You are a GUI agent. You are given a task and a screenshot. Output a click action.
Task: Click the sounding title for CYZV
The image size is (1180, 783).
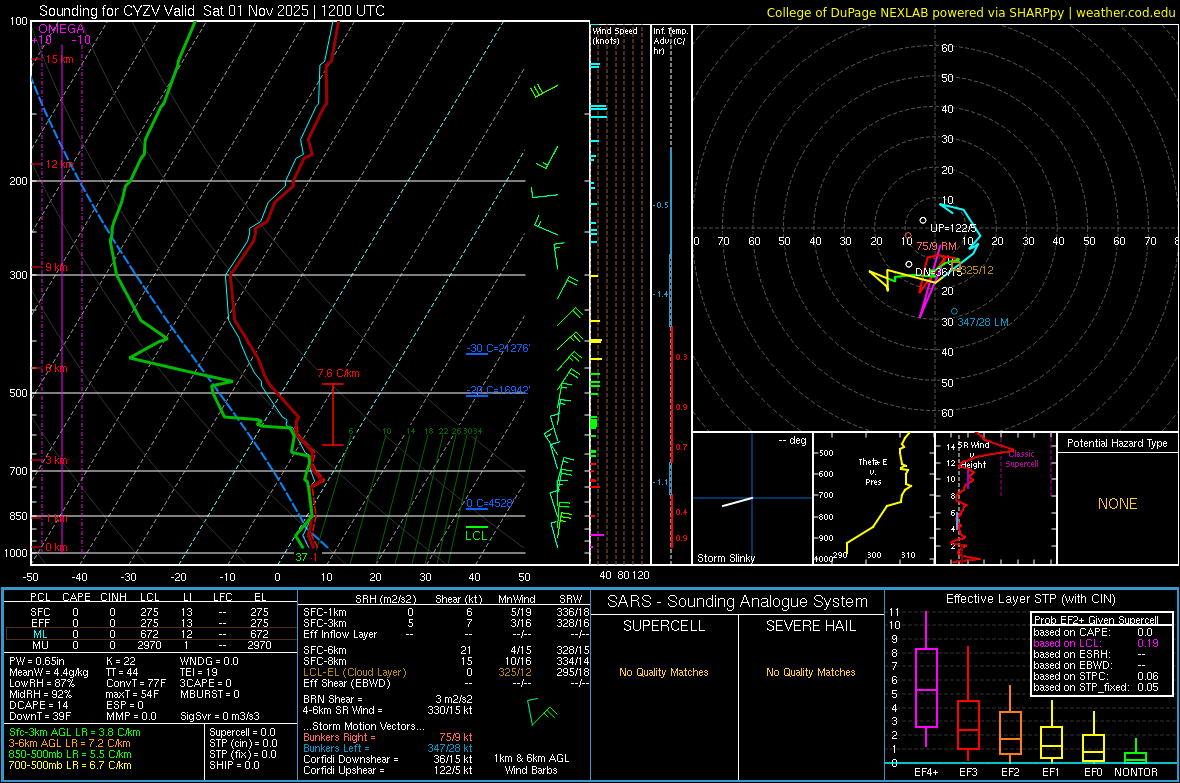[211, 11]
